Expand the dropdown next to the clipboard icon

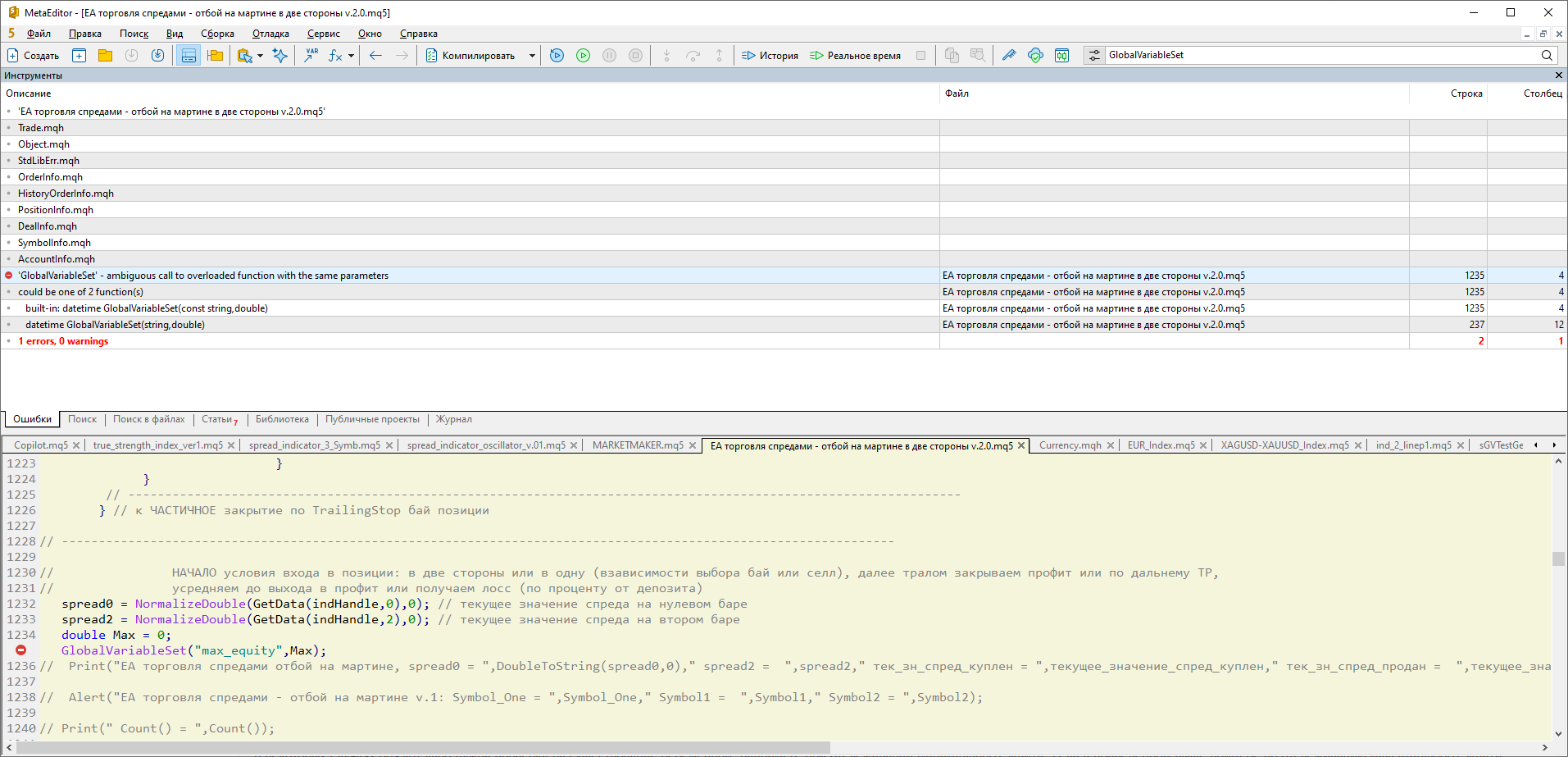(x=261, y=55)
